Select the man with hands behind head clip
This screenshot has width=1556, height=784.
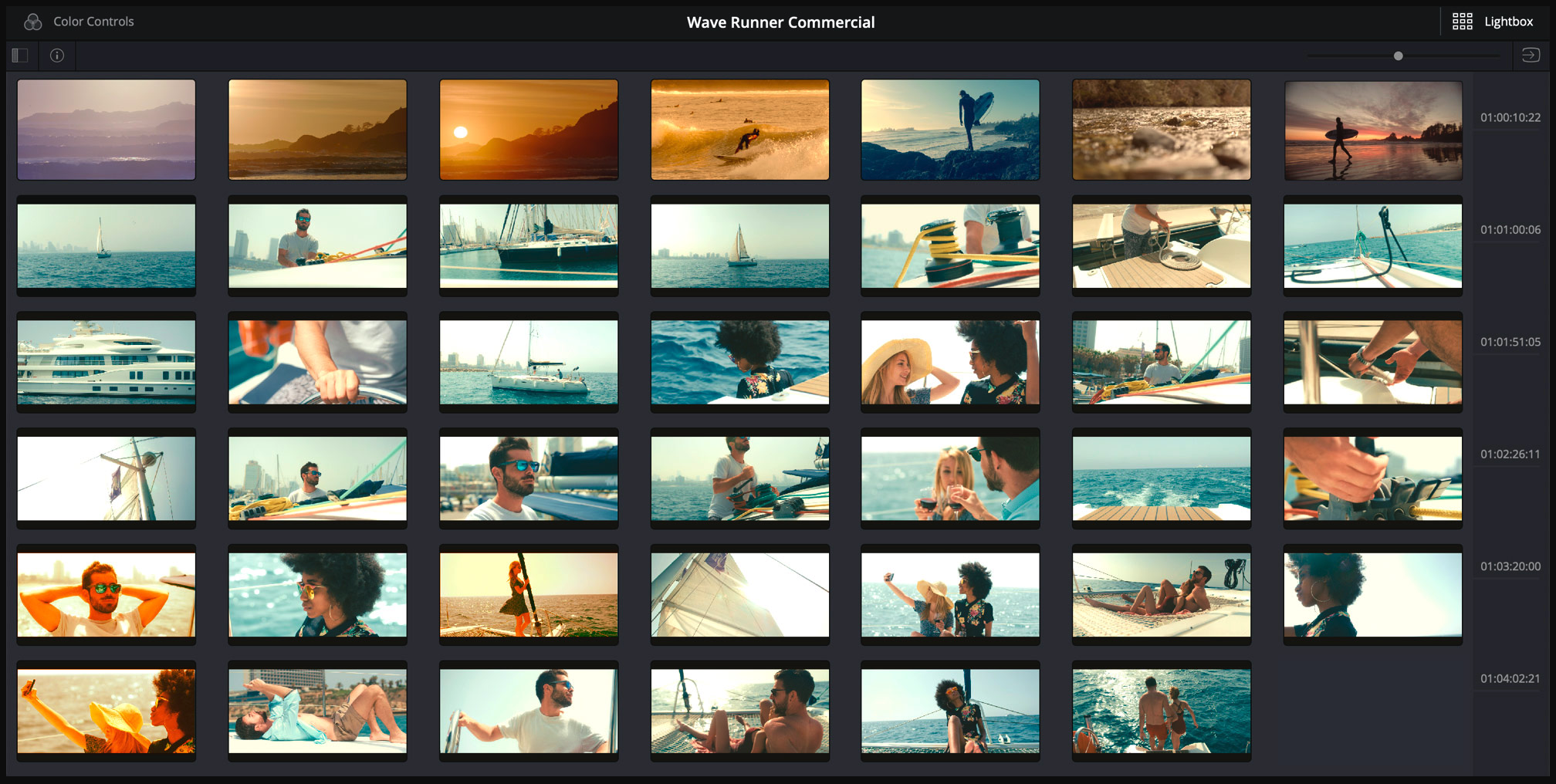click(107, 594)
